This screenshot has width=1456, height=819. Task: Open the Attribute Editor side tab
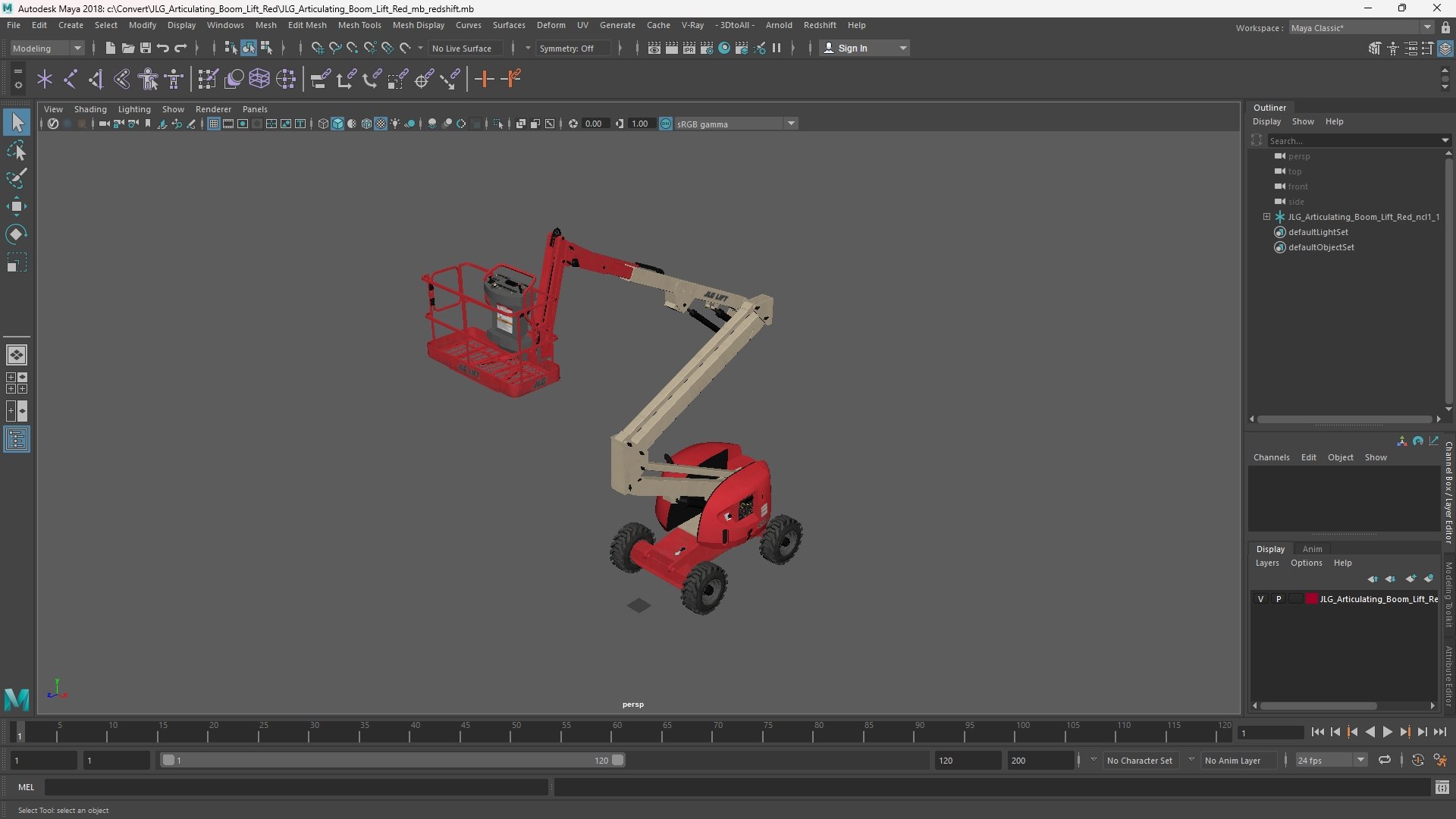coord(1448,676)
